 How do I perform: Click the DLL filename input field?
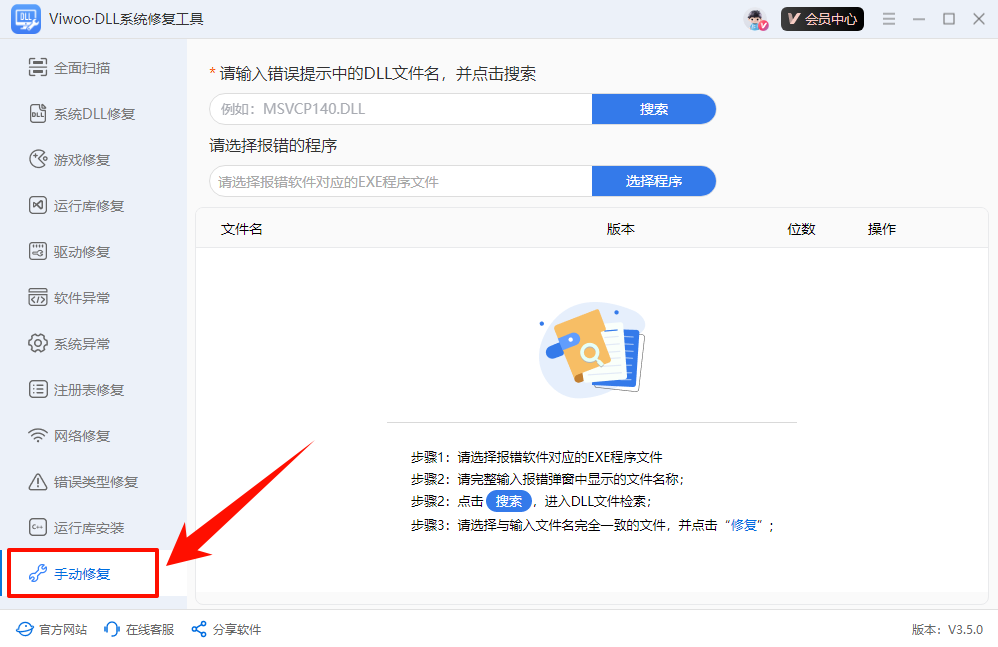pos(400,108)
